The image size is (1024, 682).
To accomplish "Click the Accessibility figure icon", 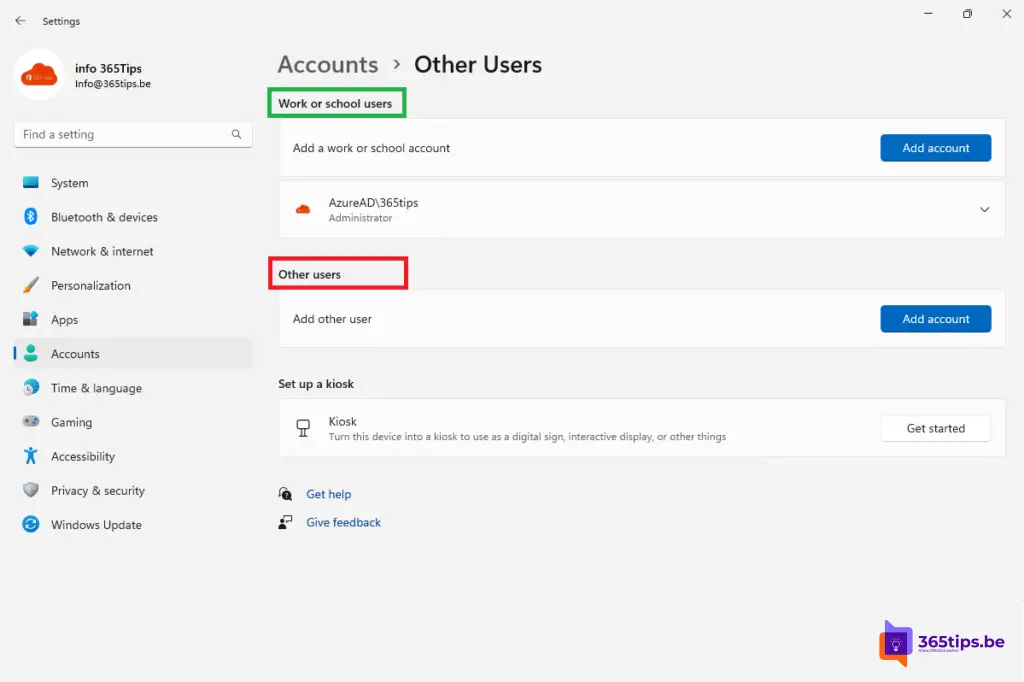I will (x=31, y=456).
